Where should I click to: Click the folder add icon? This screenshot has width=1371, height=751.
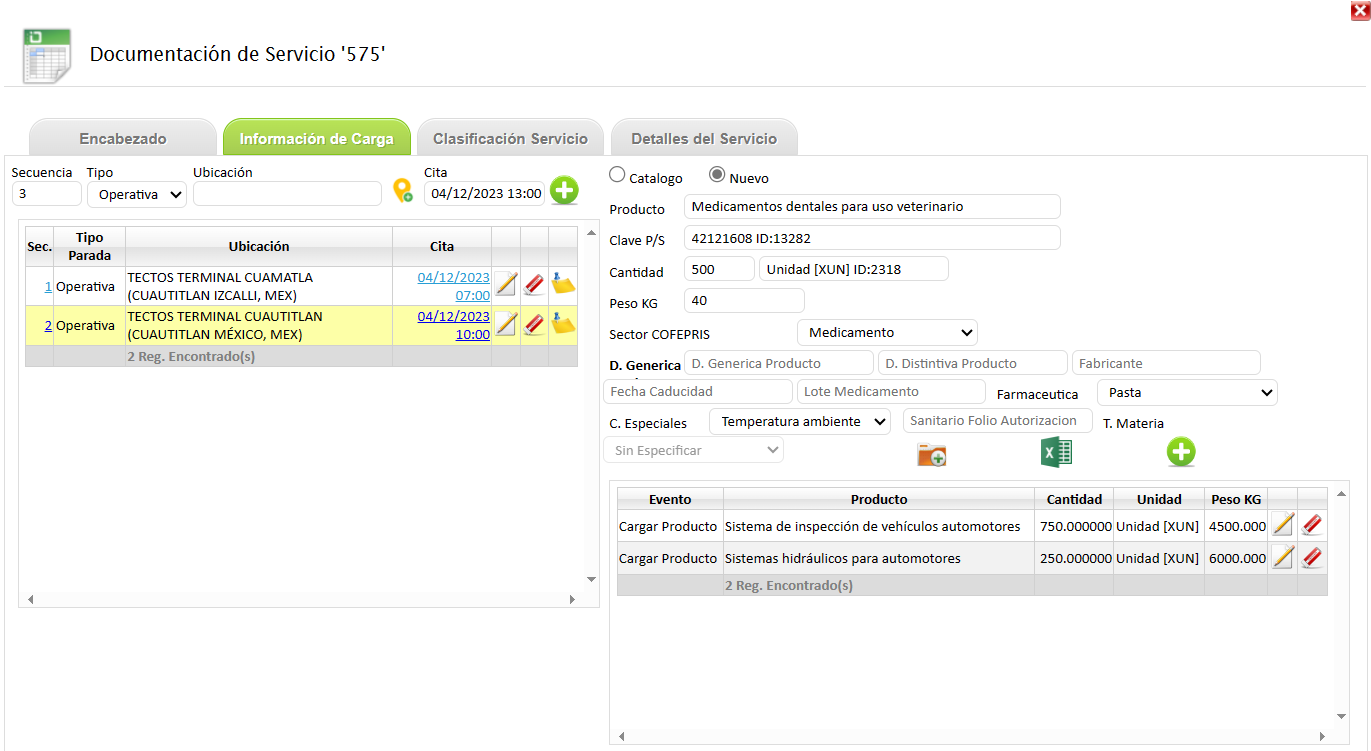click(931, 455)
